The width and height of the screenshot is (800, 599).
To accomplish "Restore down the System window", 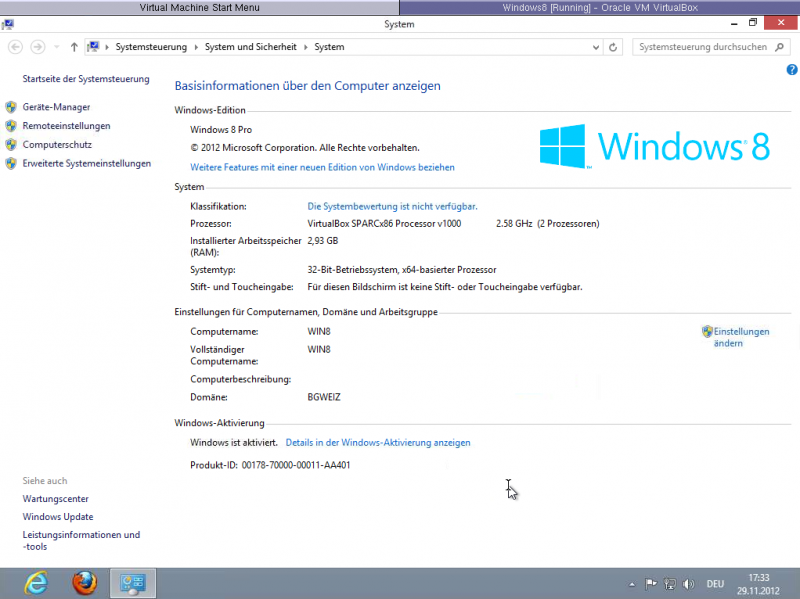I will (x=753, y=23).
